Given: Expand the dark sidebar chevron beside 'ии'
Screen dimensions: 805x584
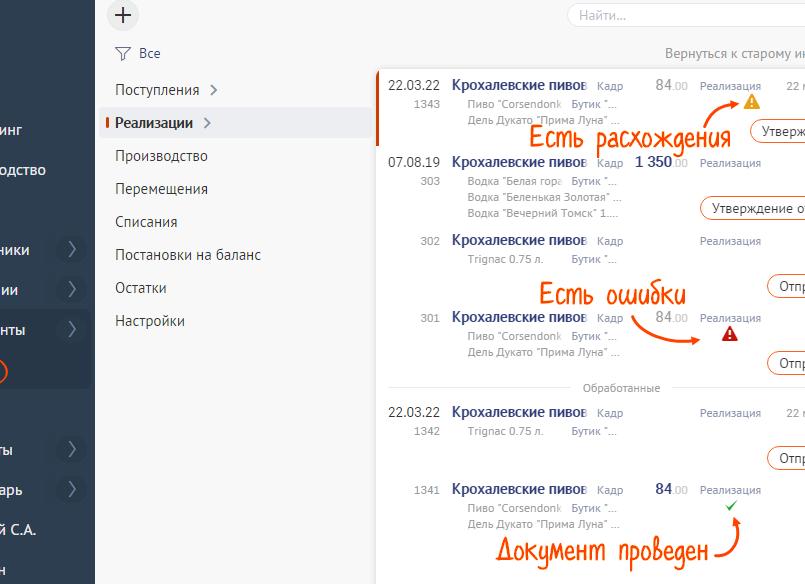Looking at the screenshot, I should tap(72, 289).
